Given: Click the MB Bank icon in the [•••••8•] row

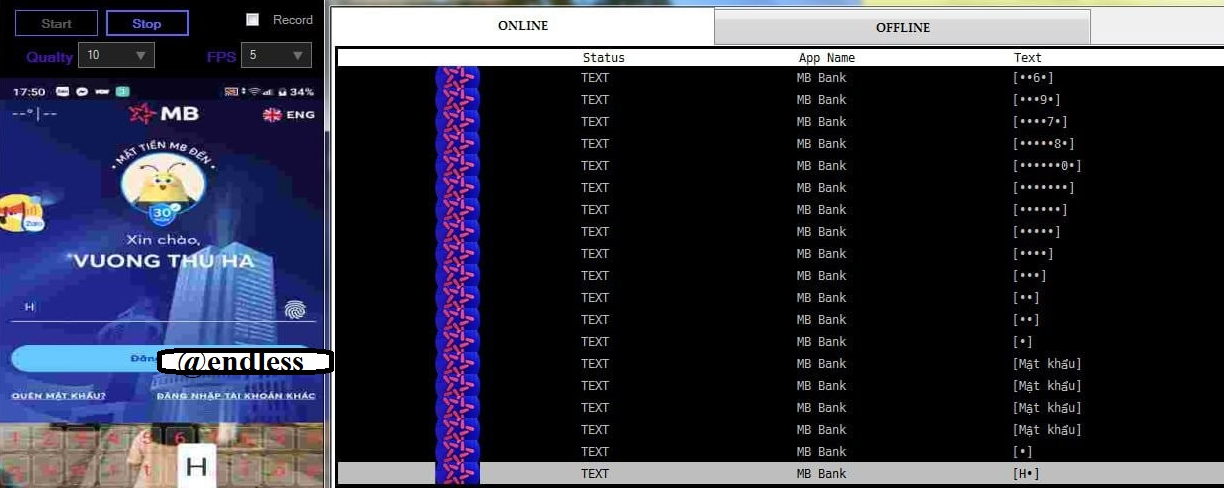Looking at the screenshot, I should point(458,143).
